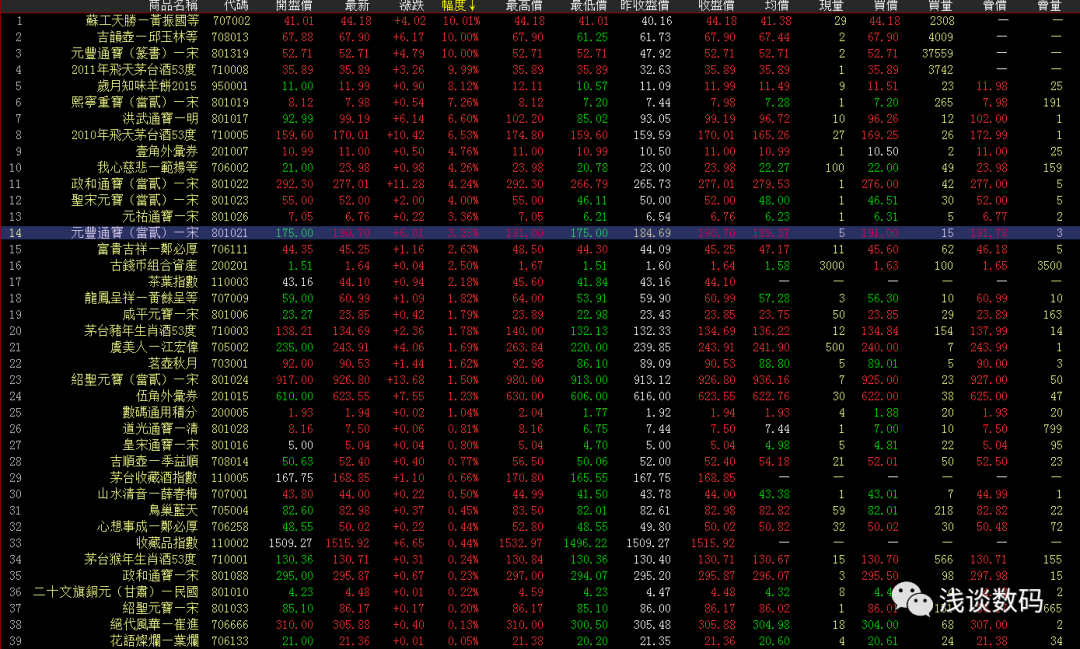
Task: Select row 茅台猴年生肖酒53度
Action: 540,559
